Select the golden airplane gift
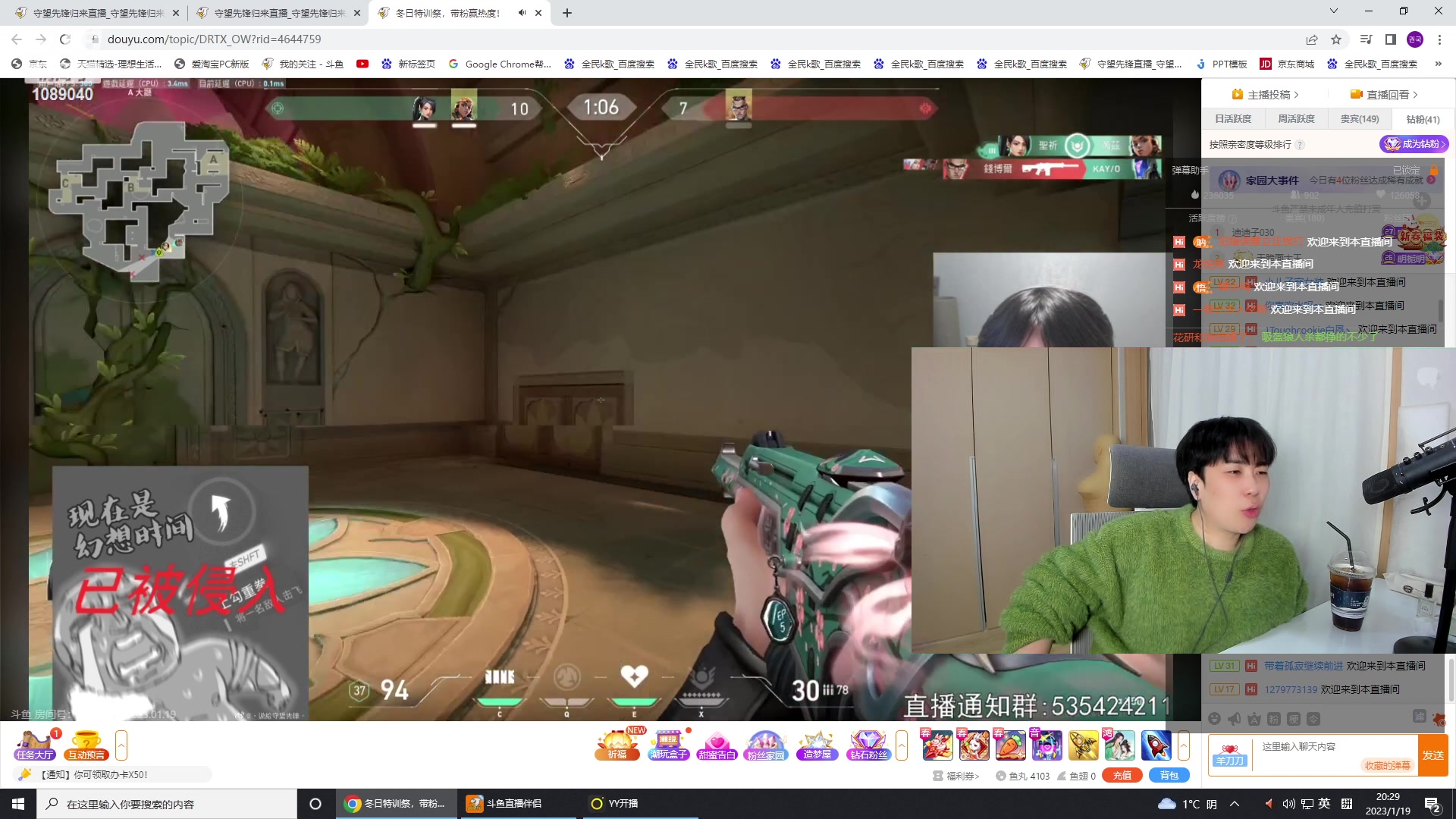This screenshot has width=1456, height=819. 1083,745
